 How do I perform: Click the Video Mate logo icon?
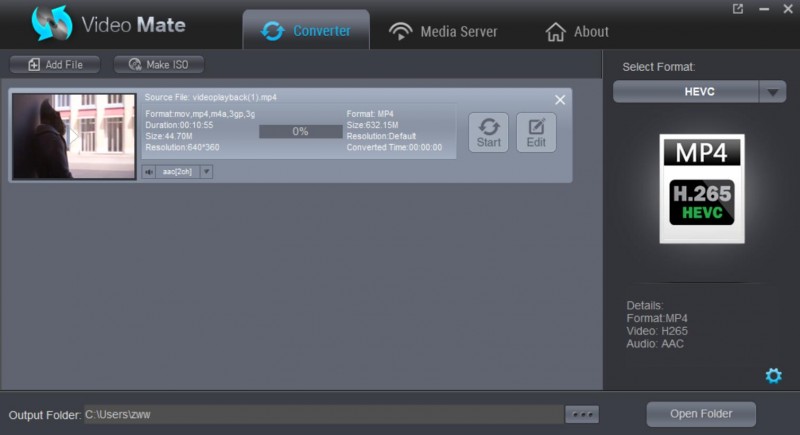[52, 24]
